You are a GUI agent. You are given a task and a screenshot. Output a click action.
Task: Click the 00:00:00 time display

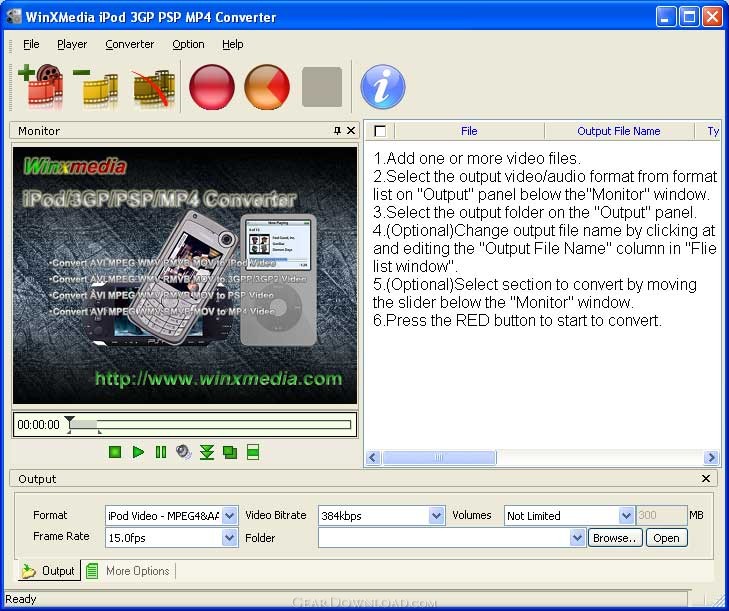(x=39, y=425)
